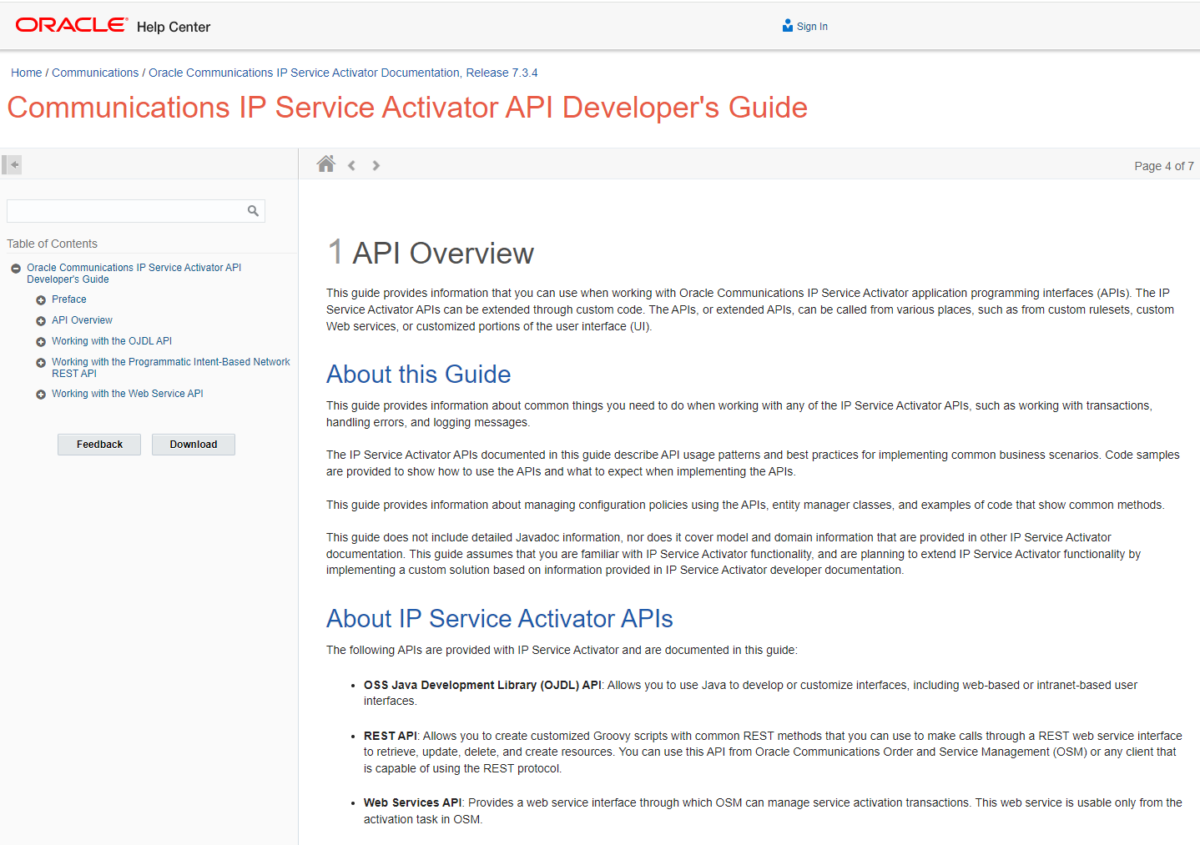Open API Overview in table of contents
This screenshot has width=1200, height=845.
click(x=82, y=320)
